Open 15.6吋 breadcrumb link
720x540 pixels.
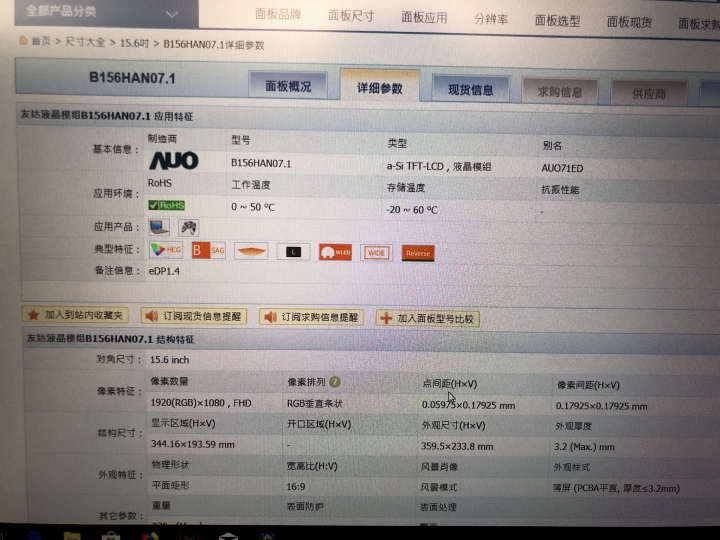(135, 43)
